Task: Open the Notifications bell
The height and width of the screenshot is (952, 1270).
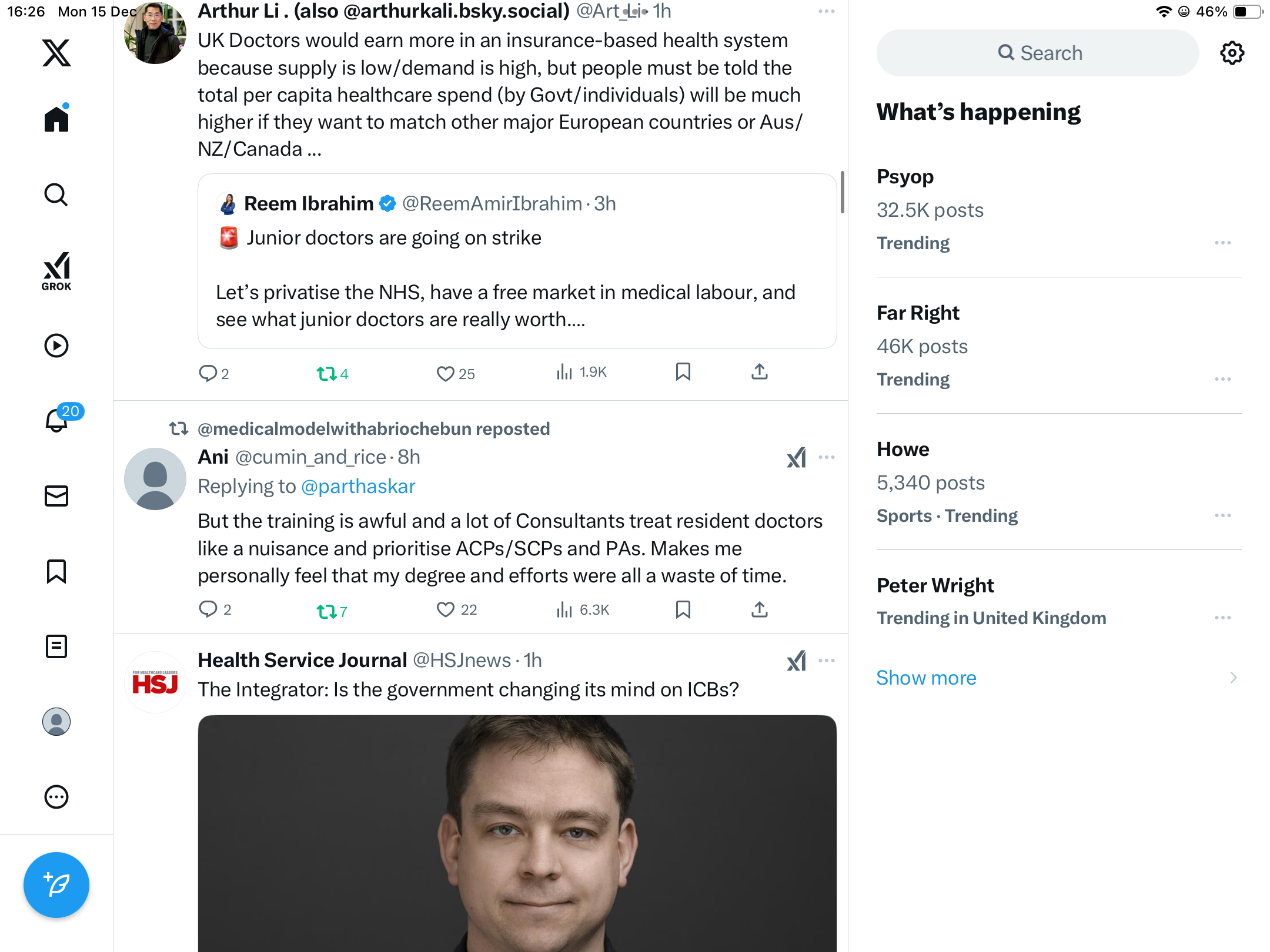Action: (x=56, y=421)
